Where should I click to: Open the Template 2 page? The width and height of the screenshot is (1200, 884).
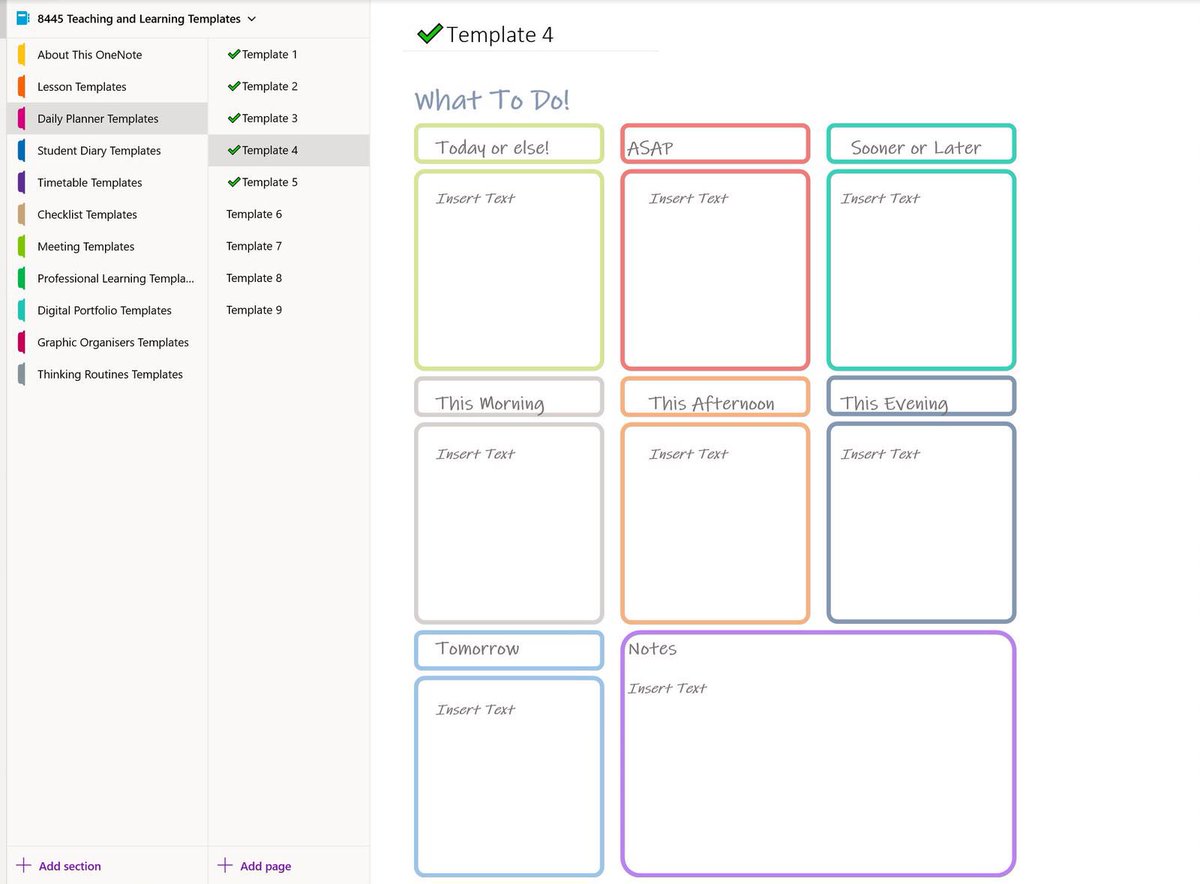(x=289, y=87)
